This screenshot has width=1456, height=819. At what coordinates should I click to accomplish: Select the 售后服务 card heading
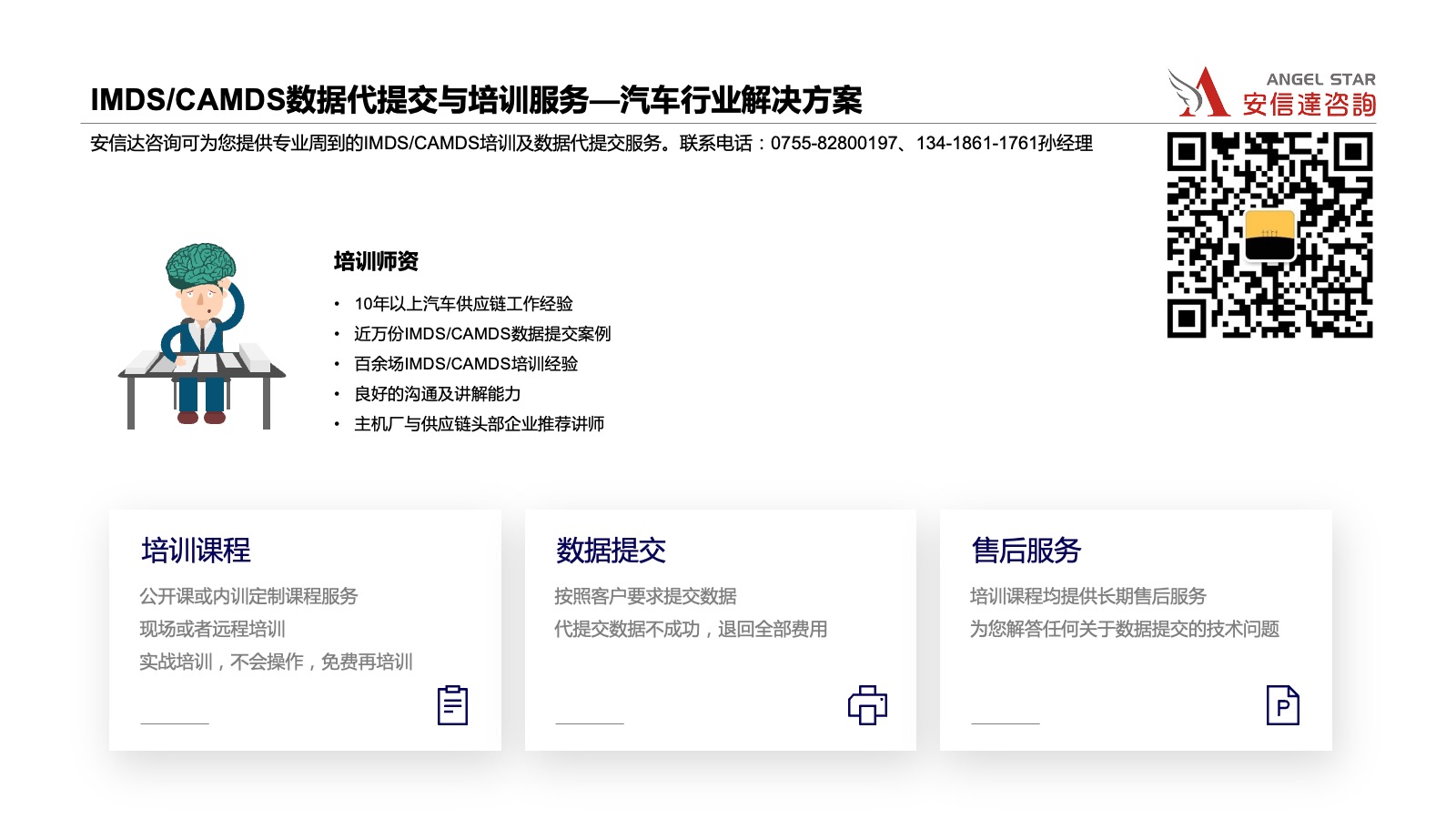coord(1028,551)
